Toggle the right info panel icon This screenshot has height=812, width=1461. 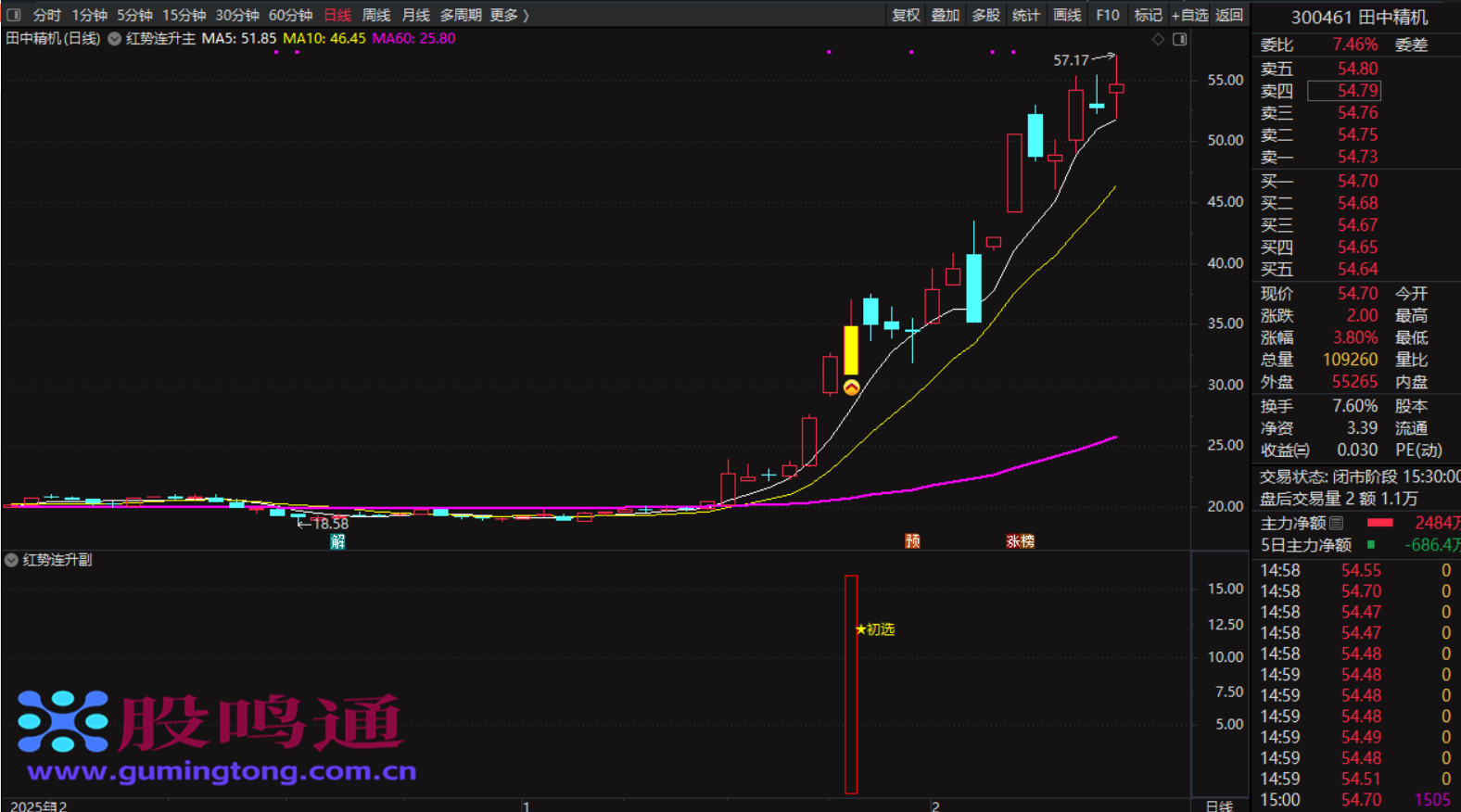[1179, 39]
